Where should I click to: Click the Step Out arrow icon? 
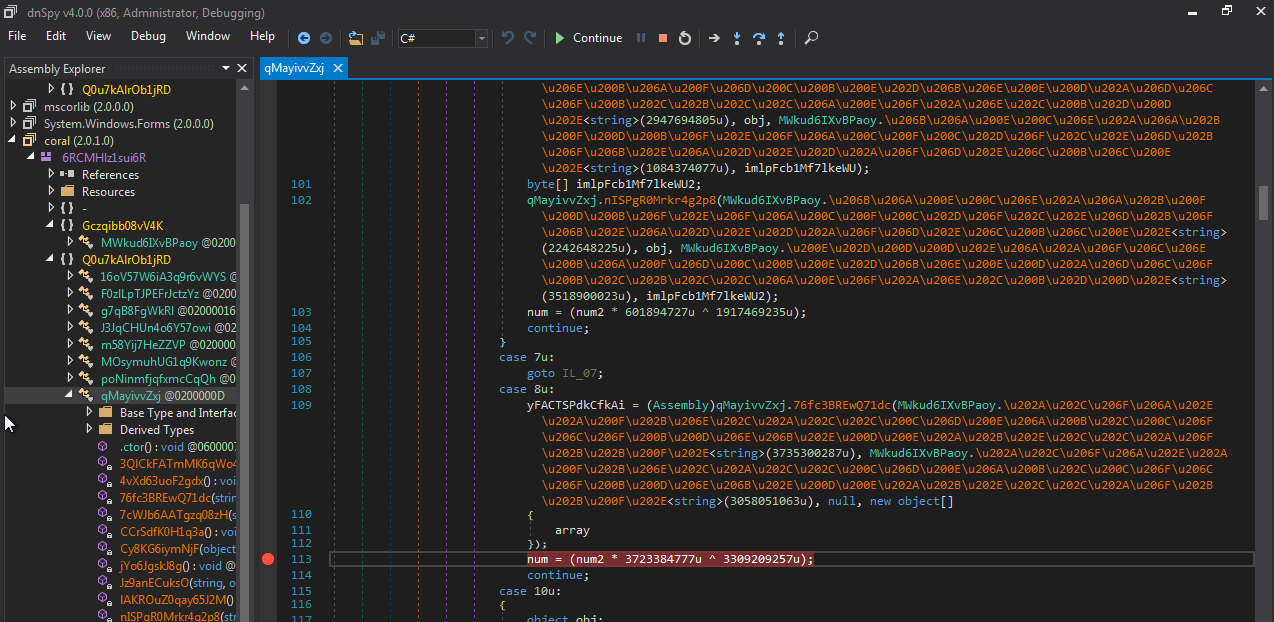point(780,38)
